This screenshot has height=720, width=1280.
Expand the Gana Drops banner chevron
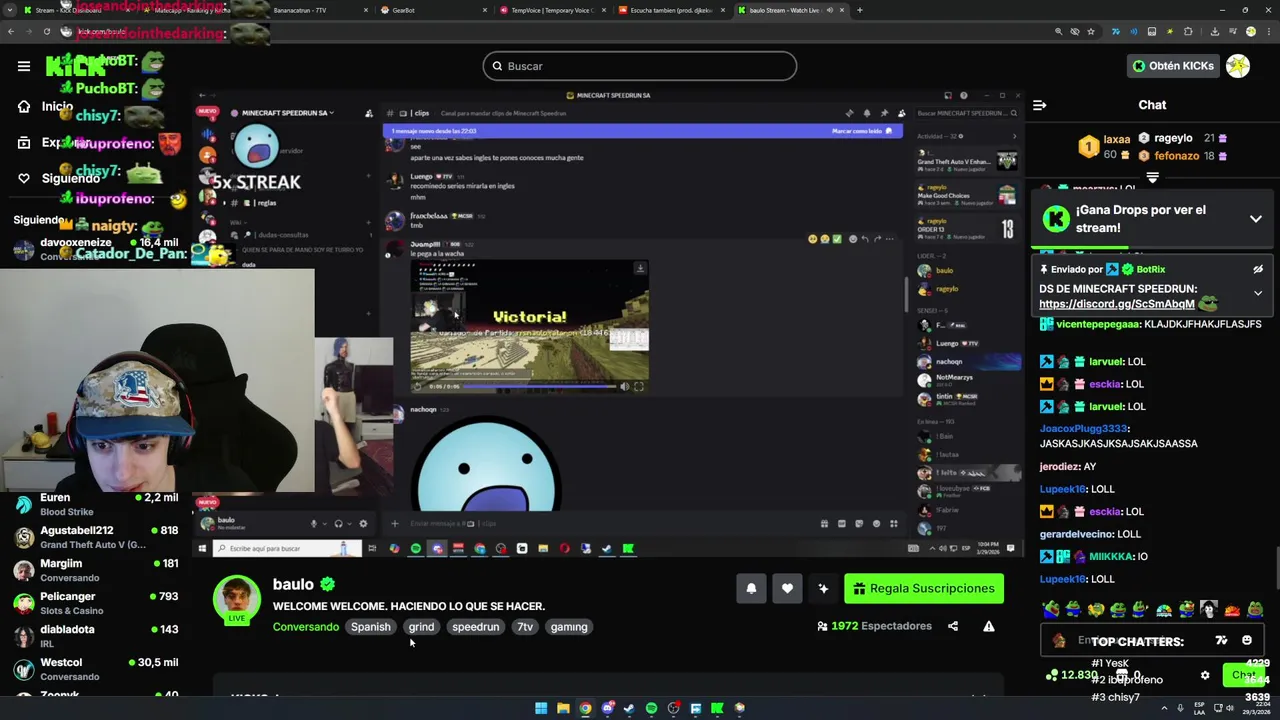click(1256, 219)
